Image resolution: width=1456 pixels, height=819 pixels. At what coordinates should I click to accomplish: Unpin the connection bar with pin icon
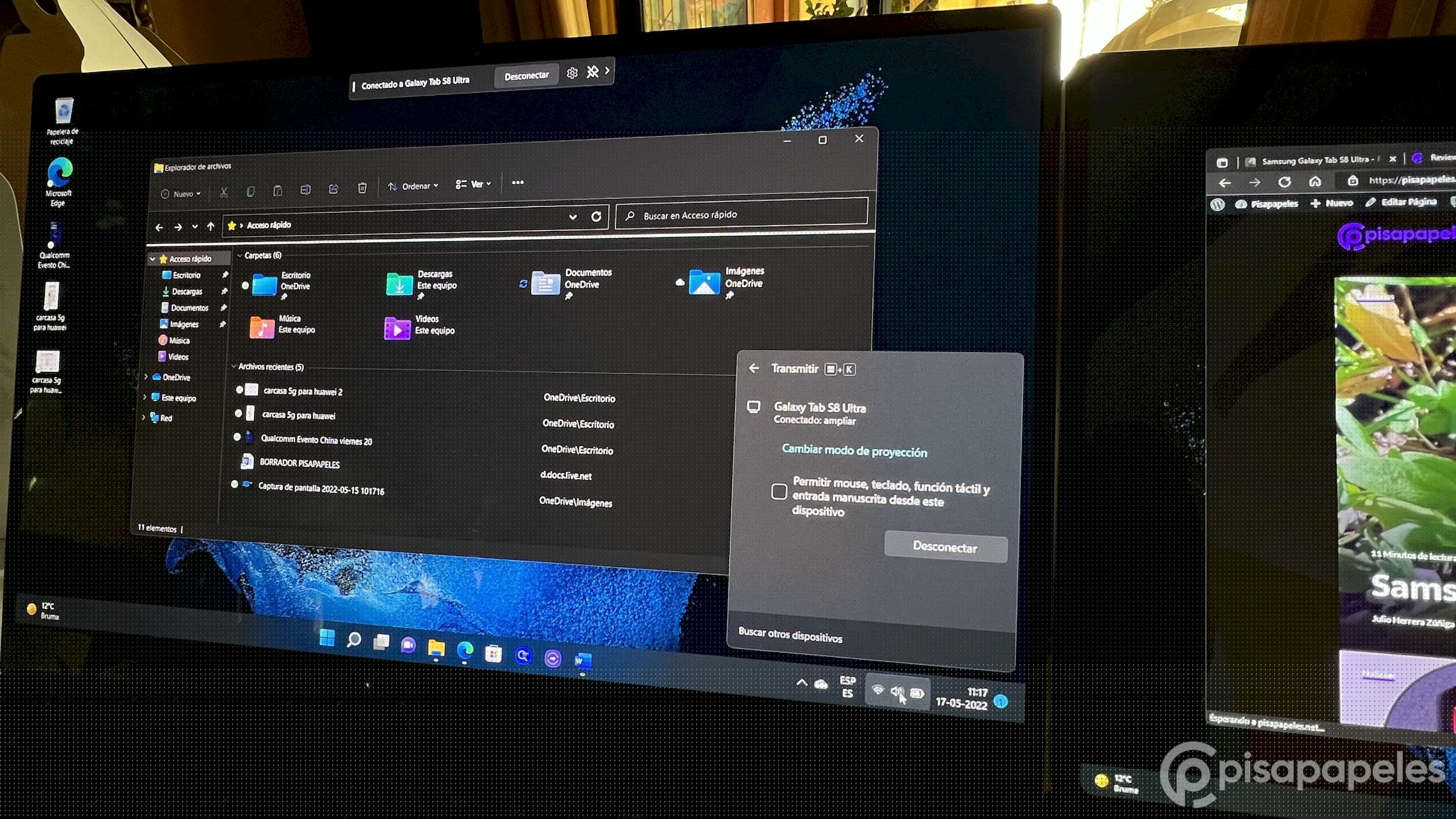592,72
